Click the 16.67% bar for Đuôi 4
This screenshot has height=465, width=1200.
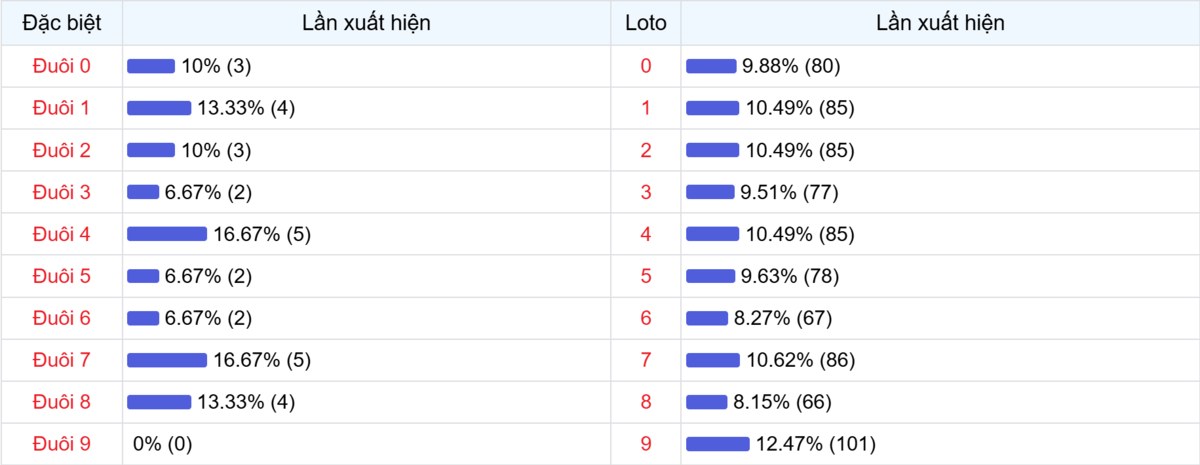[x=166, y=234]
